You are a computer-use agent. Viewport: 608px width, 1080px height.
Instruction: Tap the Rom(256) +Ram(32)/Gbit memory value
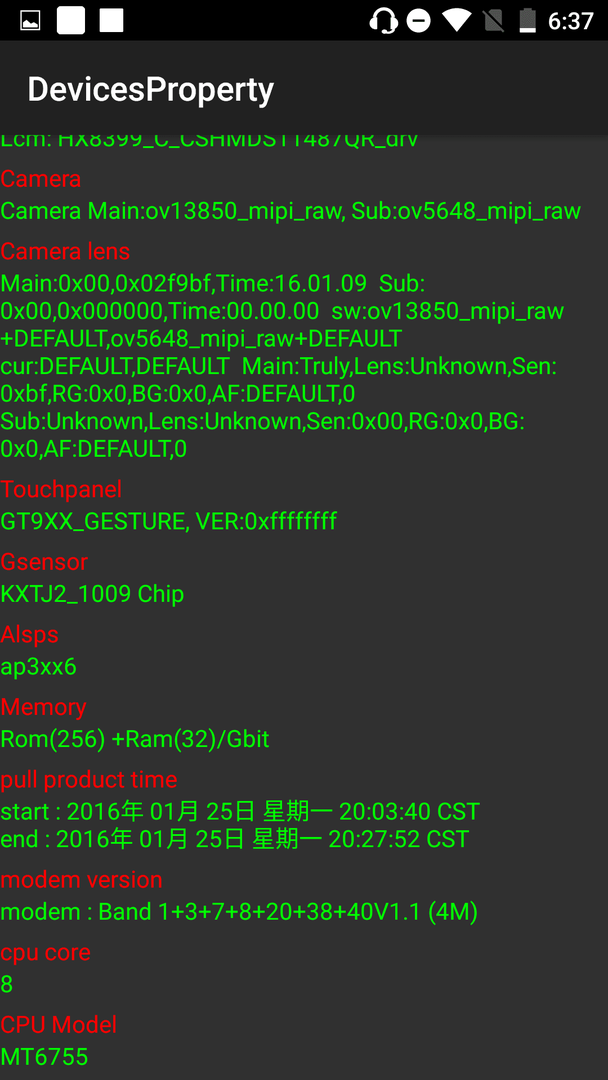(x=135, y=739)
